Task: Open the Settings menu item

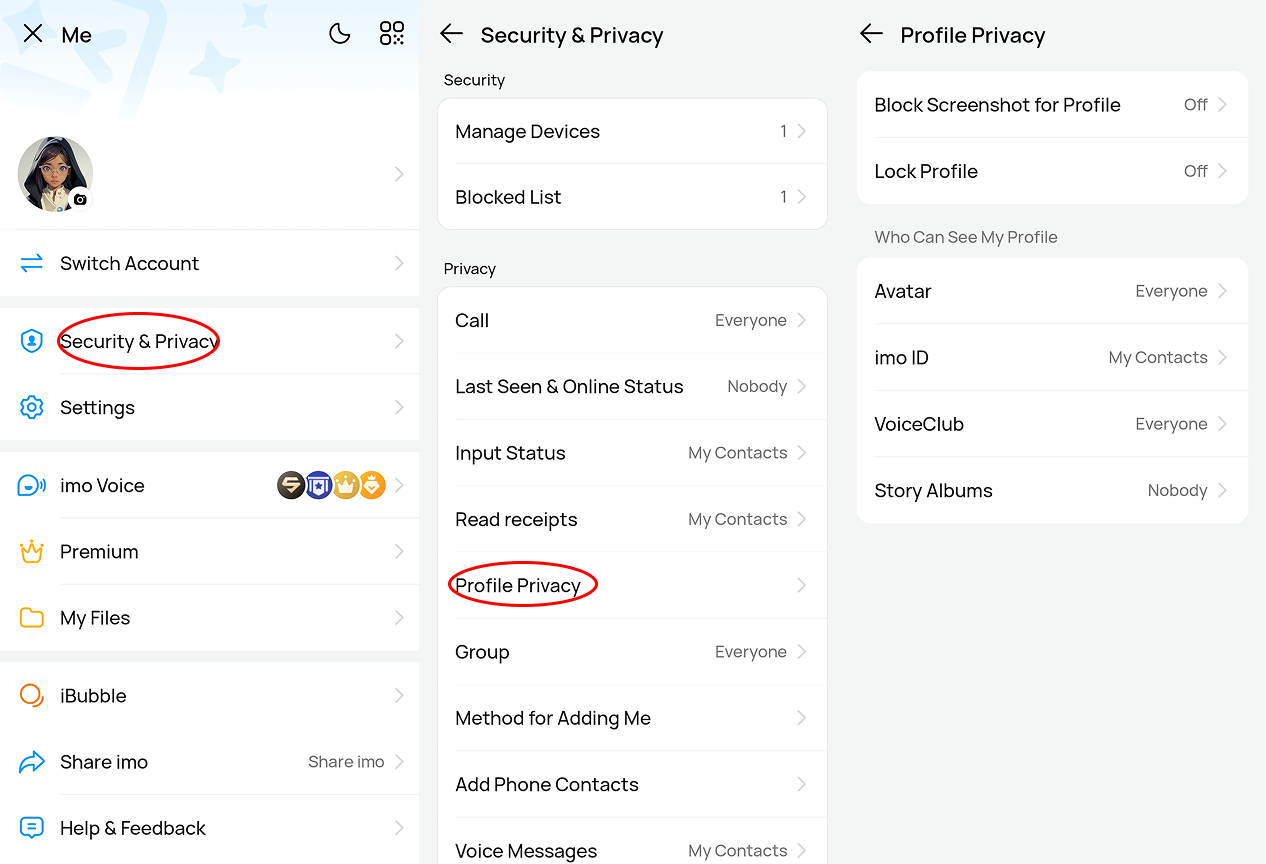Action: 210,407
